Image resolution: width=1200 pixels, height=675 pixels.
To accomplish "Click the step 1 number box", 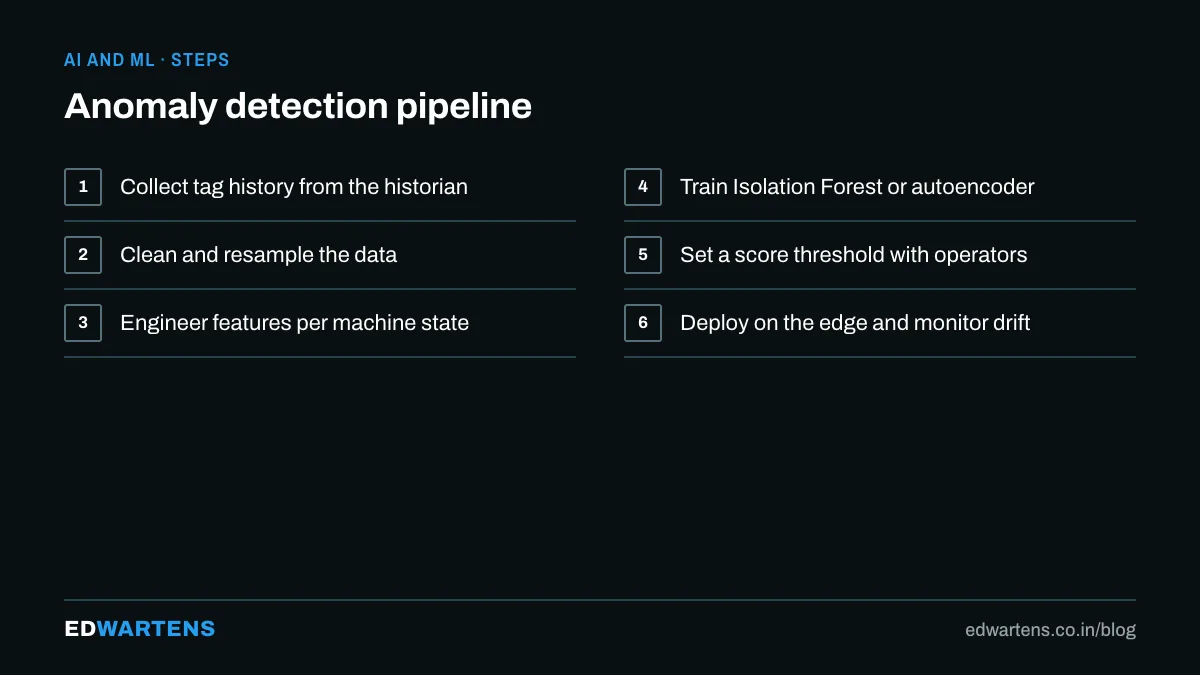I will point(83,187).
